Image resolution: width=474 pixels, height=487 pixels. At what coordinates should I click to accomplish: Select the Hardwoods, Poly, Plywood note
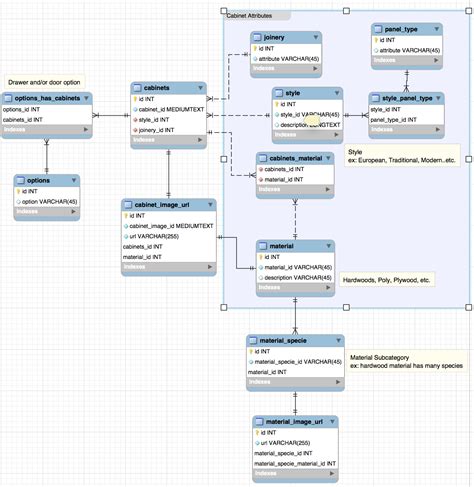tap(386, 280)
